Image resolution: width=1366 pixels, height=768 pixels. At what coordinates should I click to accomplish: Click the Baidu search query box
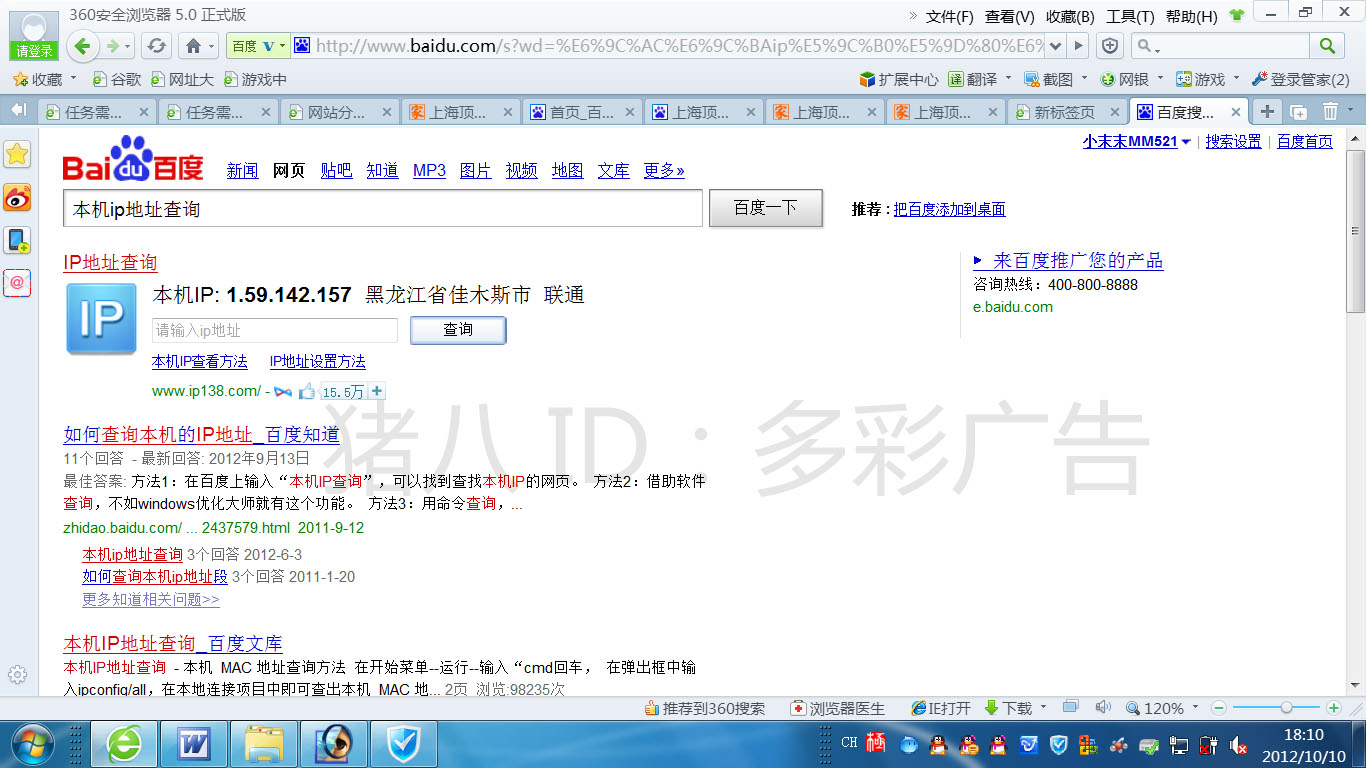tap(383, 208)
